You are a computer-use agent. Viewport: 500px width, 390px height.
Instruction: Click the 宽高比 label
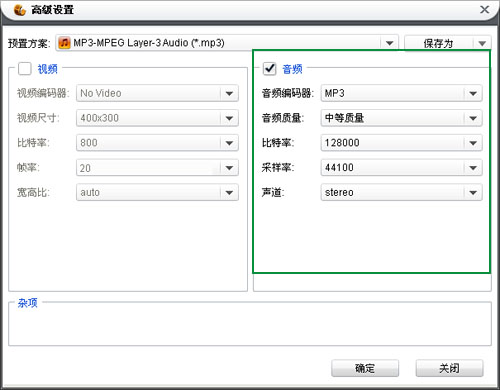point(33,192)
